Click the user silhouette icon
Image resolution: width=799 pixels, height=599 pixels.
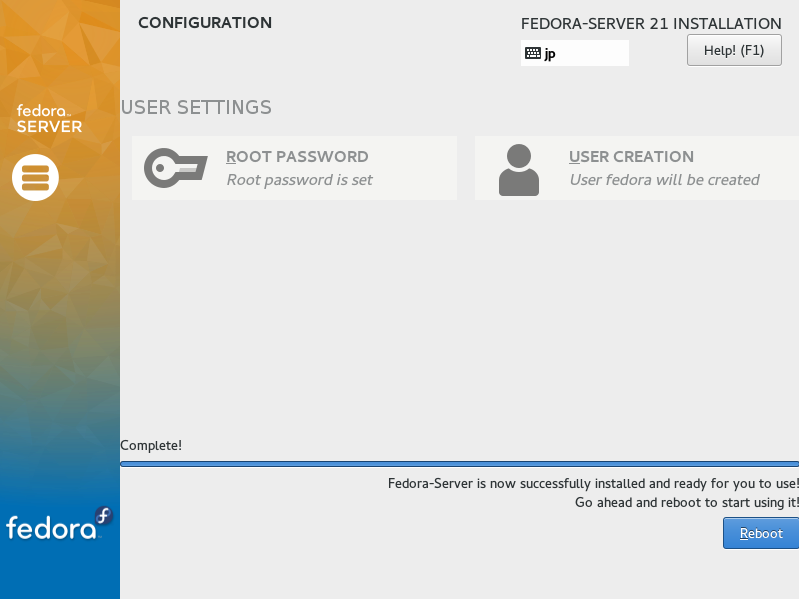tap(519, 170)
